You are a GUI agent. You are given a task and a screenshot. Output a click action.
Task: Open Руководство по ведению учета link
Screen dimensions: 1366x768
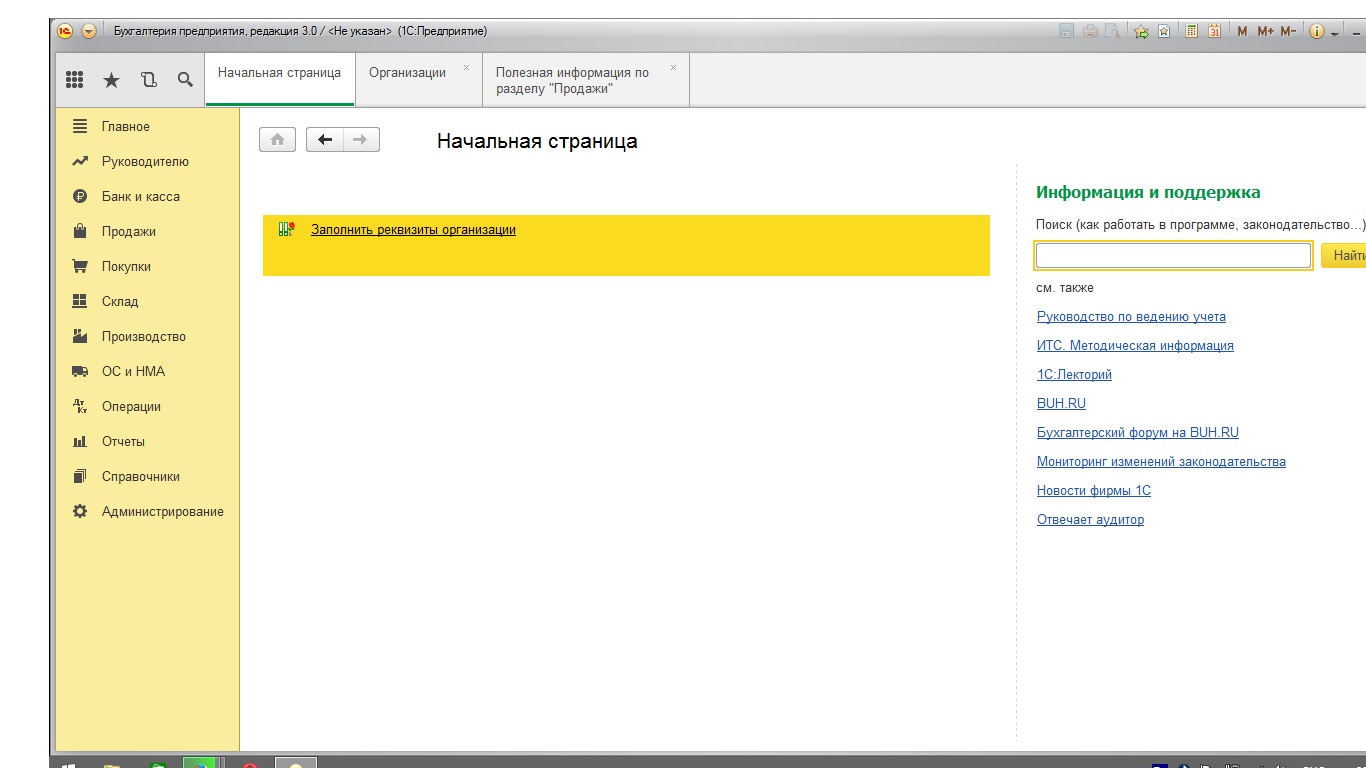coord(1131,317)
